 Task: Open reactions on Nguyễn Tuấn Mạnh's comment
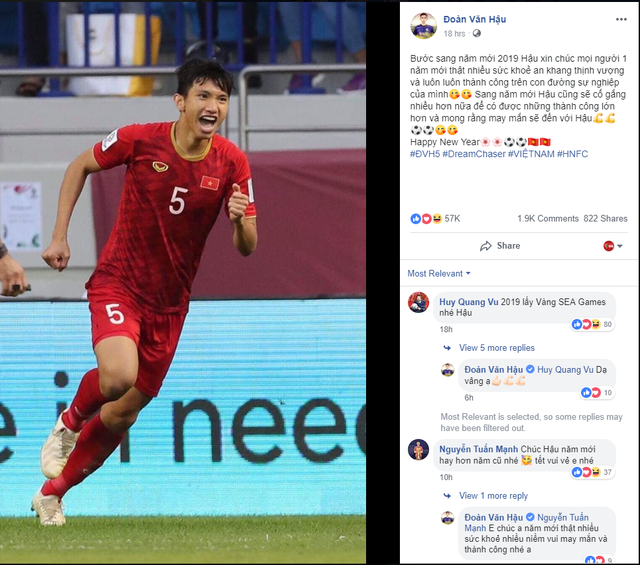[x=593, y=472]
